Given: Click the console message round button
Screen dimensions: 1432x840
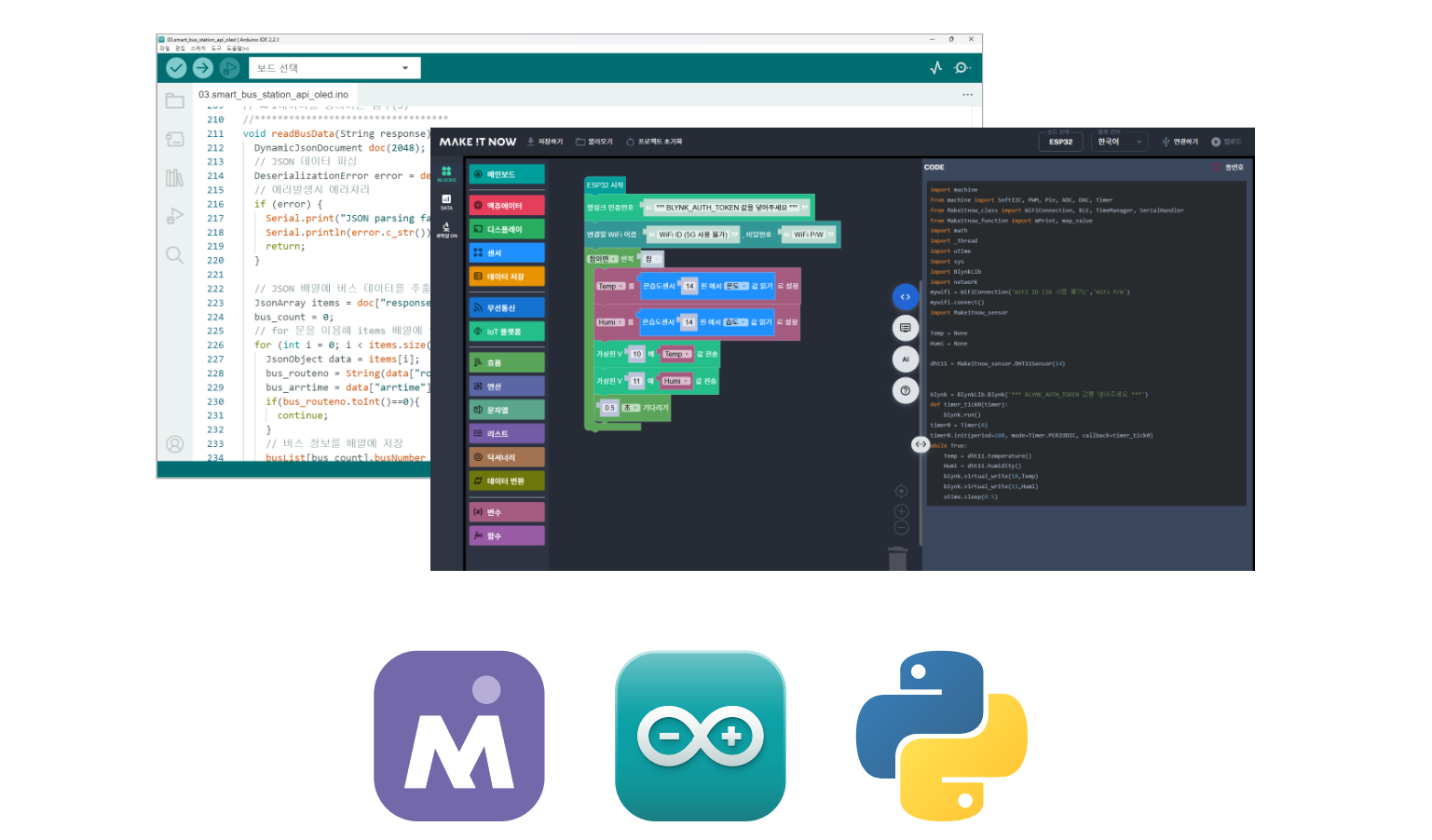Looking at the screenshot, I should coord(905,328).
